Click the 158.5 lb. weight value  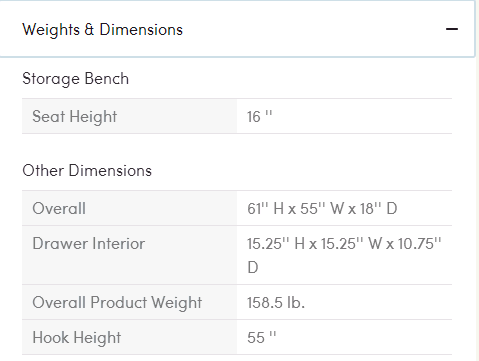(276, 303)
